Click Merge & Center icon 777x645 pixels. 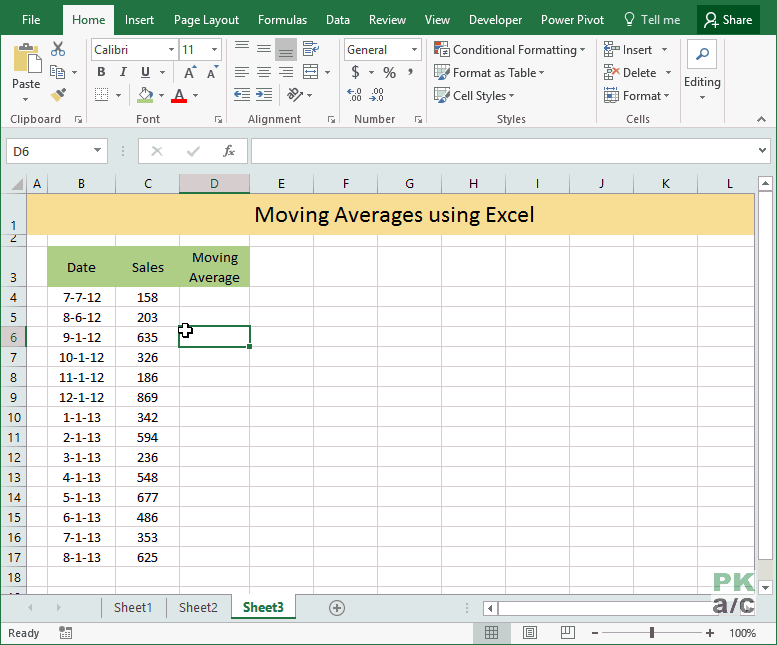click(x=311, y=72)
